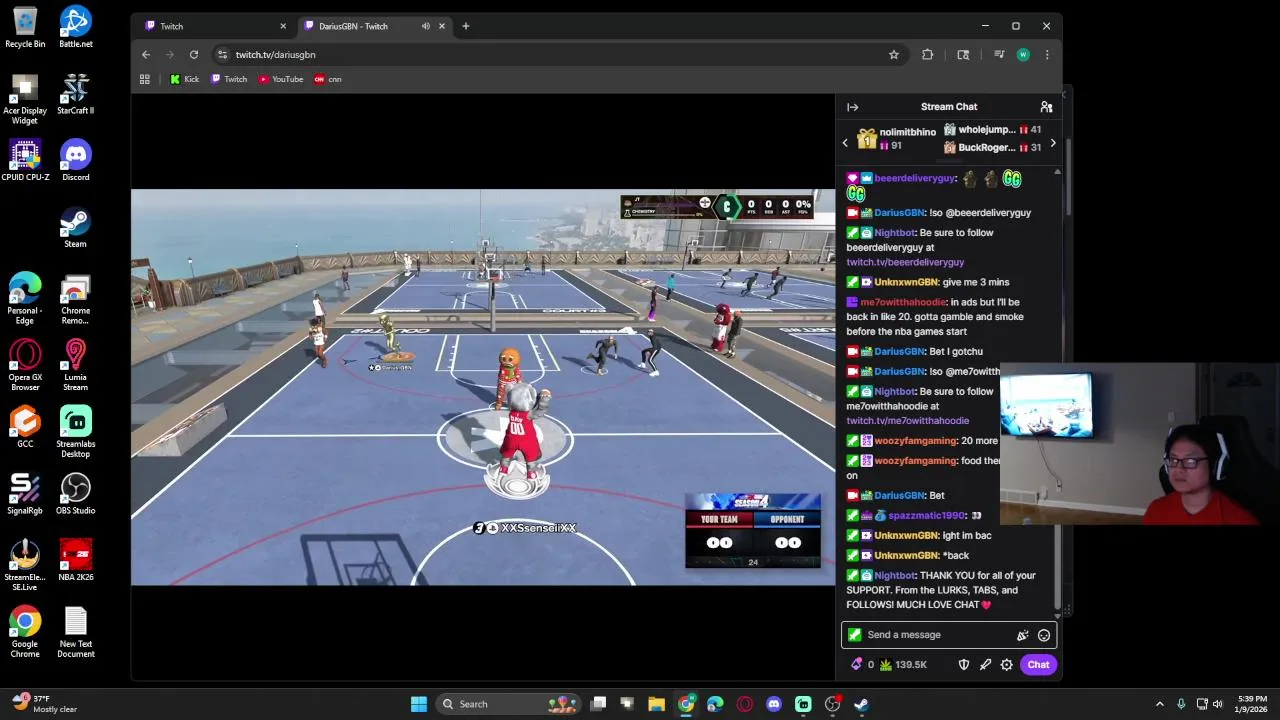Screen dimensions: 1280x720
Task: Open the emote picker in chat
Action: coord(1044,635)
